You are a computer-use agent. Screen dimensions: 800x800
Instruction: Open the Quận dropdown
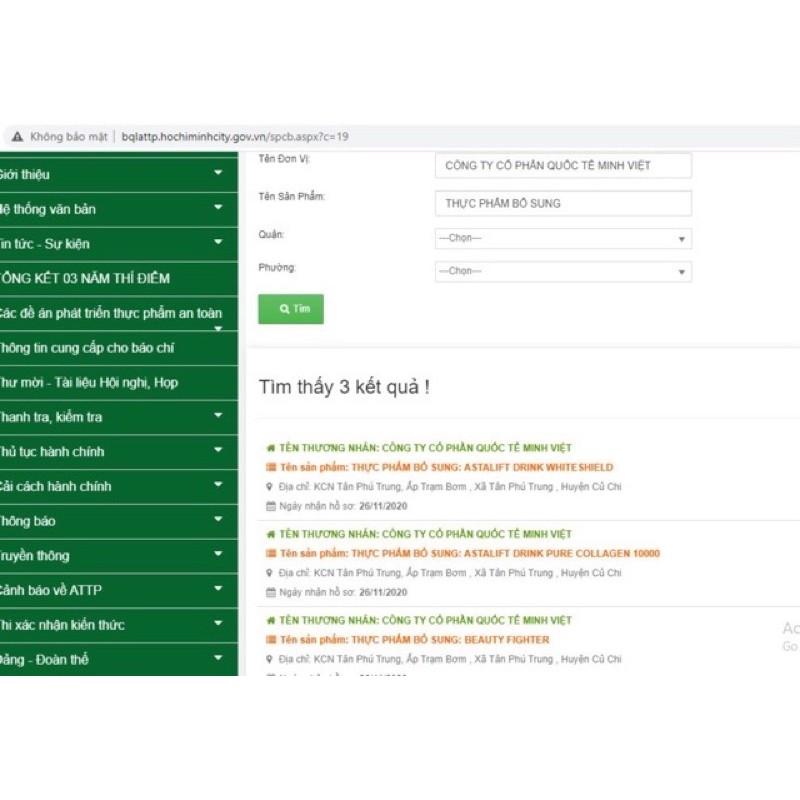pos(563,238)
